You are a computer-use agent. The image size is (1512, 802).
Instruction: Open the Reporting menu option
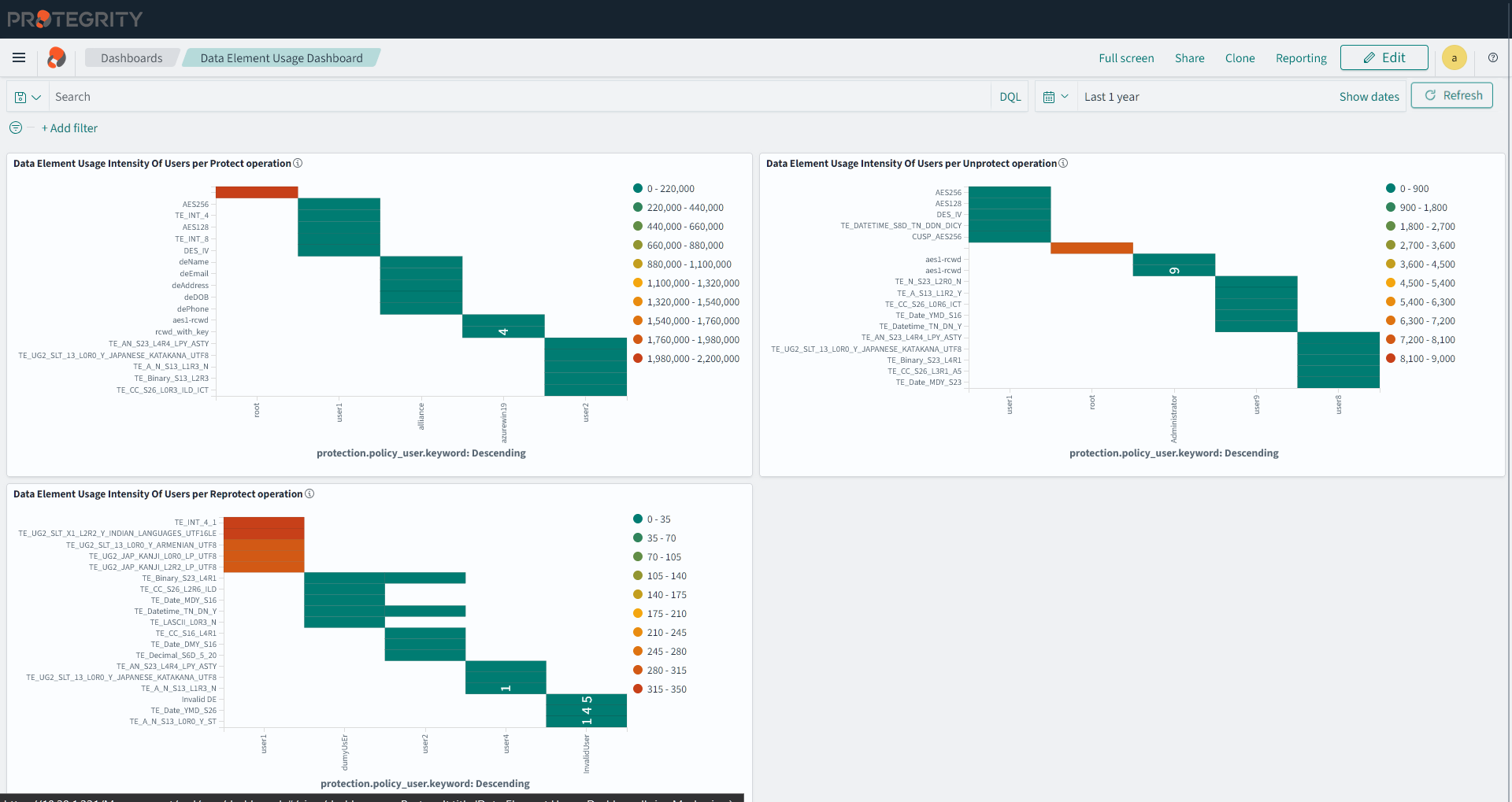pyautogui.click(x=1301, y=57)
